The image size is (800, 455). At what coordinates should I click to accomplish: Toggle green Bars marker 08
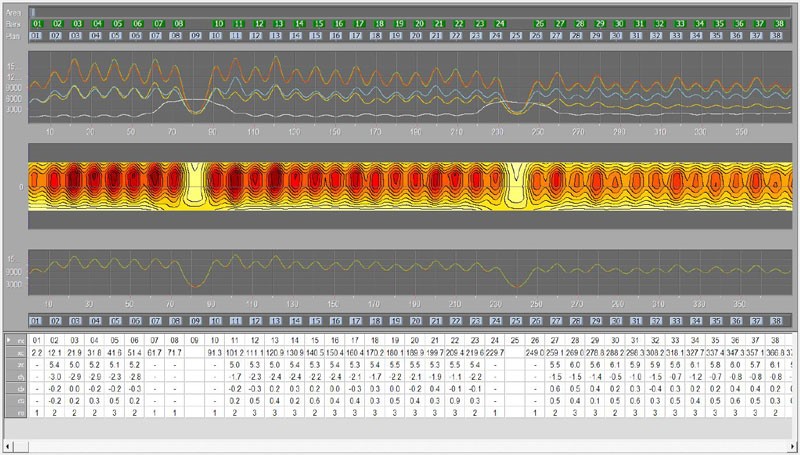[x=178, y=23]
